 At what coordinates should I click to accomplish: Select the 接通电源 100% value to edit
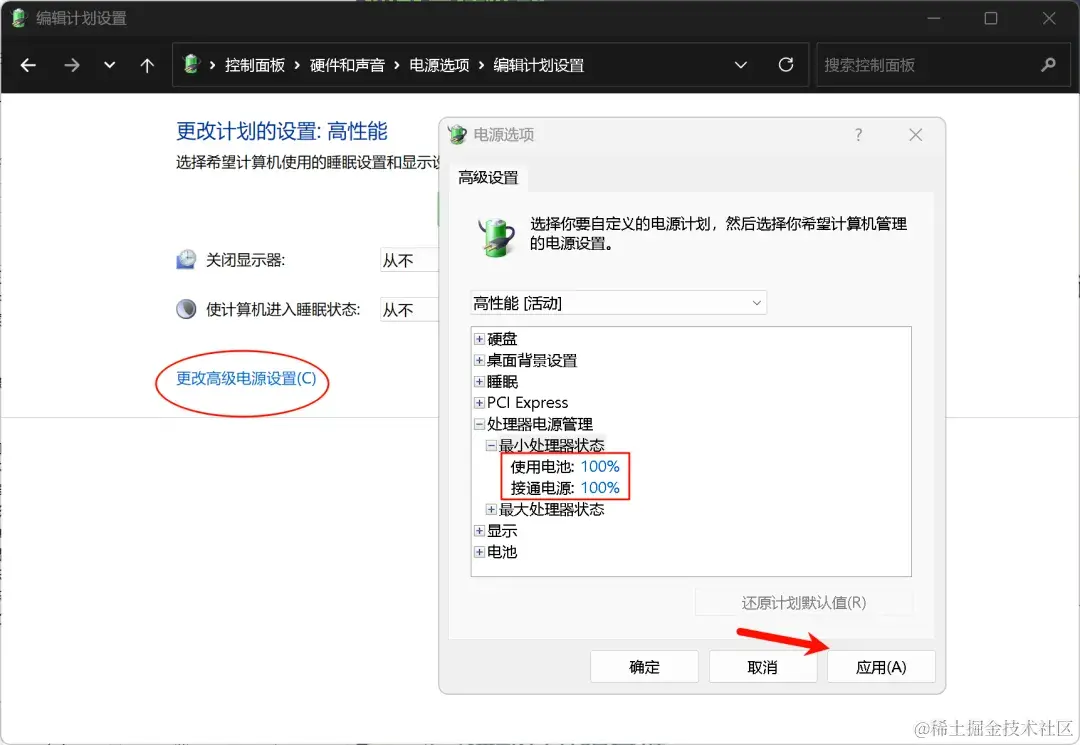(x=600, y=488)
